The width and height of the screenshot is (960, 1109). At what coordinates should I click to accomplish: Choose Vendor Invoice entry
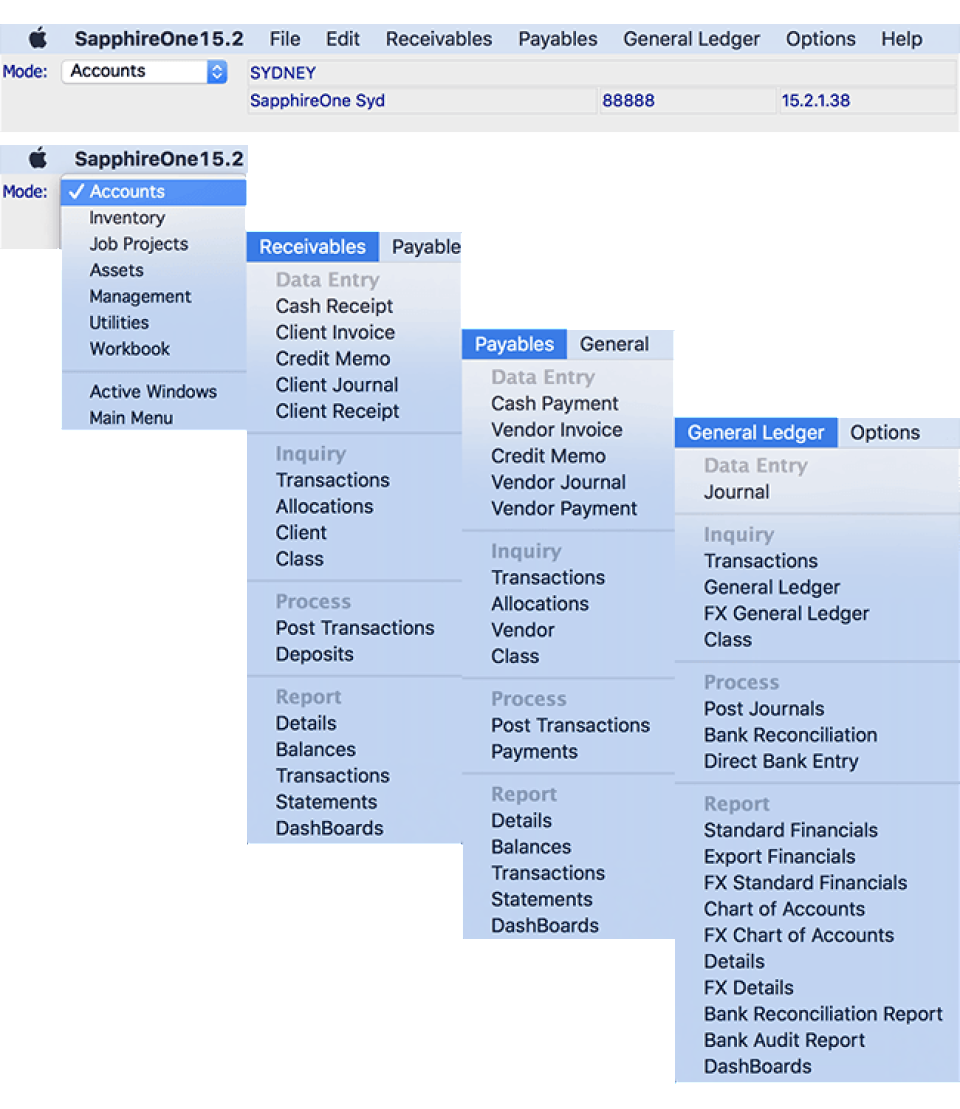pyautogui.click(x=557, y=430)
